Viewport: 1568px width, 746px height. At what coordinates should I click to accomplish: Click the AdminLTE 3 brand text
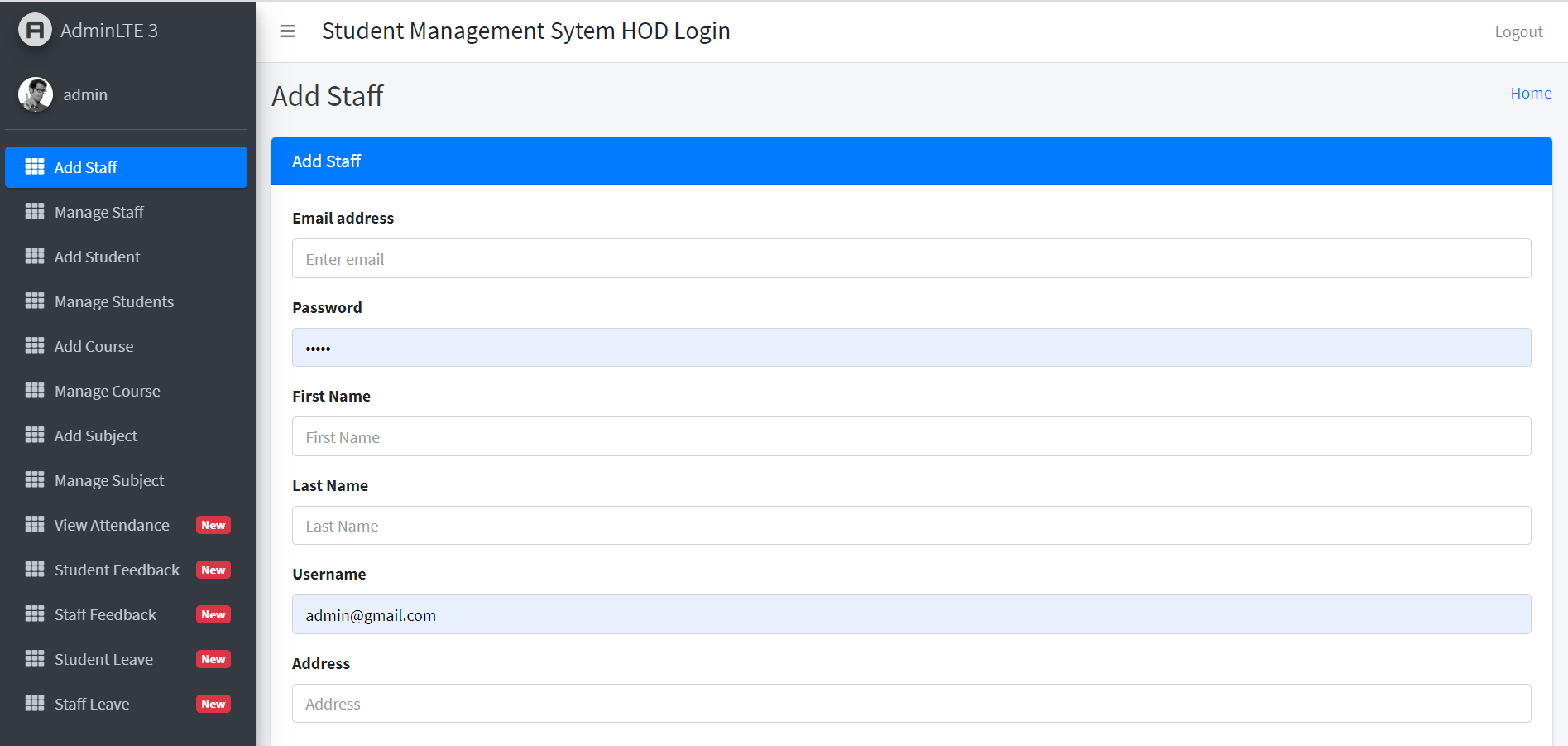(109, 31)
